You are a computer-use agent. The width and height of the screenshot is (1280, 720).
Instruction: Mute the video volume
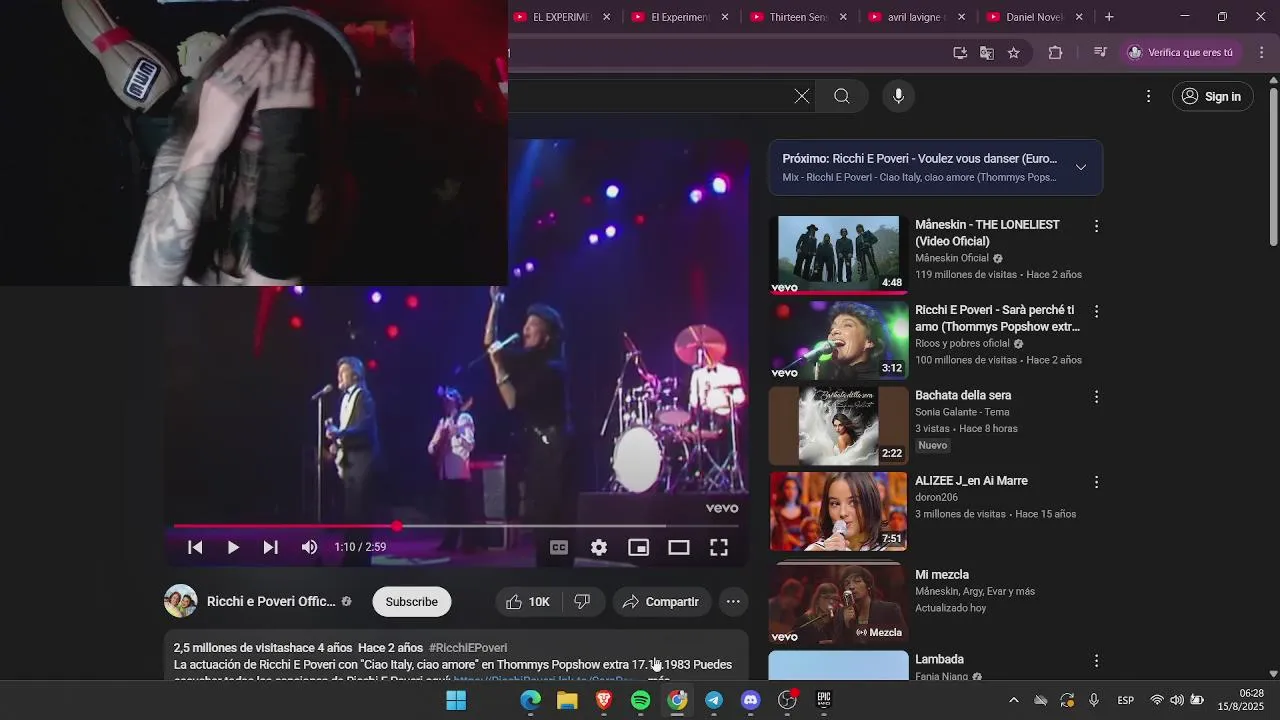pos(310,547)
